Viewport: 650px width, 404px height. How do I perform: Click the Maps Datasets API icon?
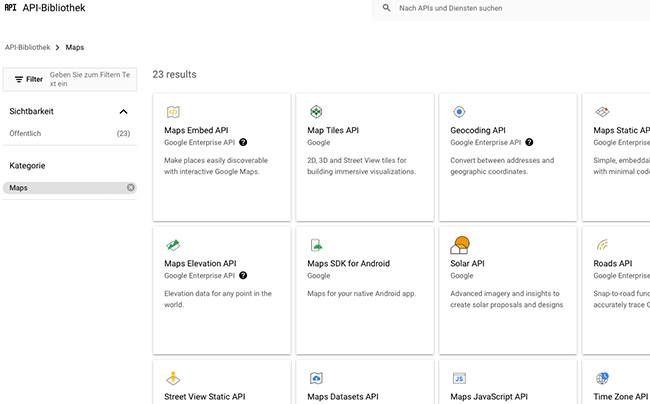(x=316, y=378)
